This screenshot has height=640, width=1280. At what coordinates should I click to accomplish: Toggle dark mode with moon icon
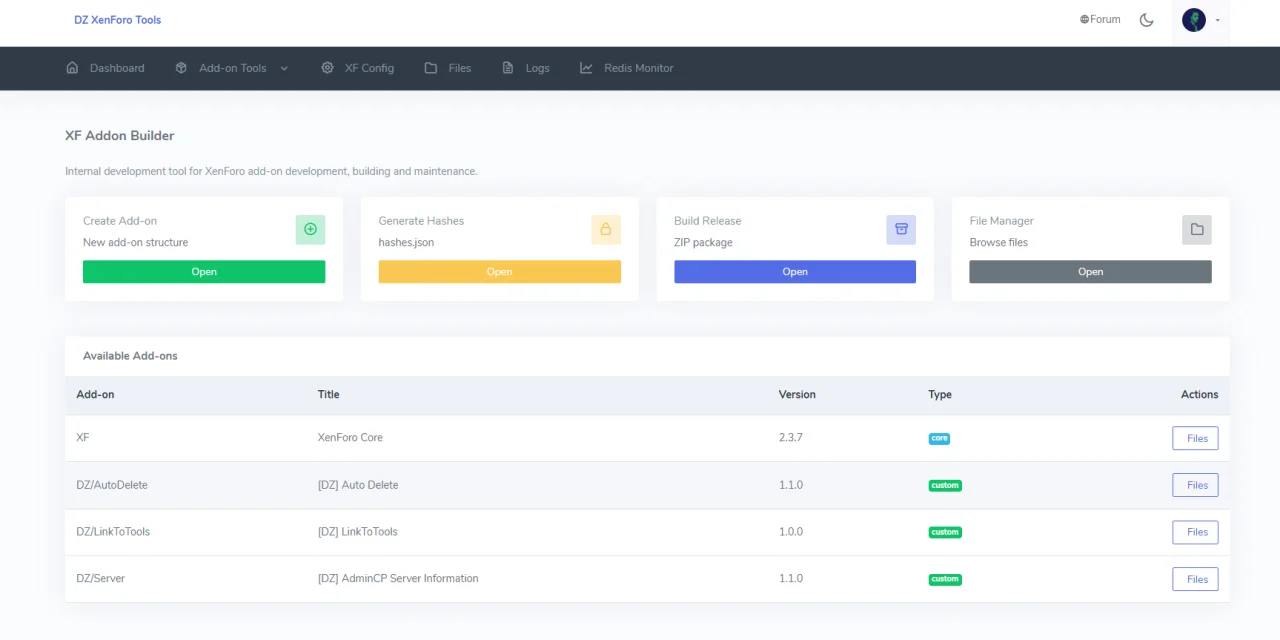click(1147, 20)
